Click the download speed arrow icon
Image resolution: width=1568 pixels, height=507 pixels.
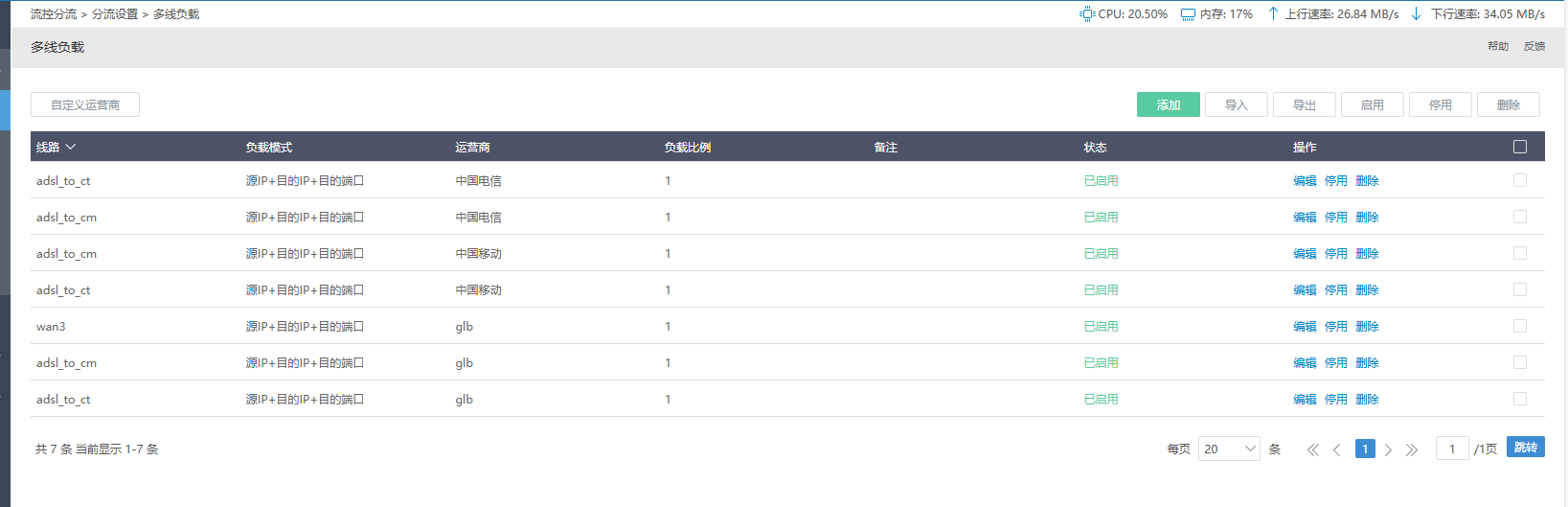coord(1416,14)
